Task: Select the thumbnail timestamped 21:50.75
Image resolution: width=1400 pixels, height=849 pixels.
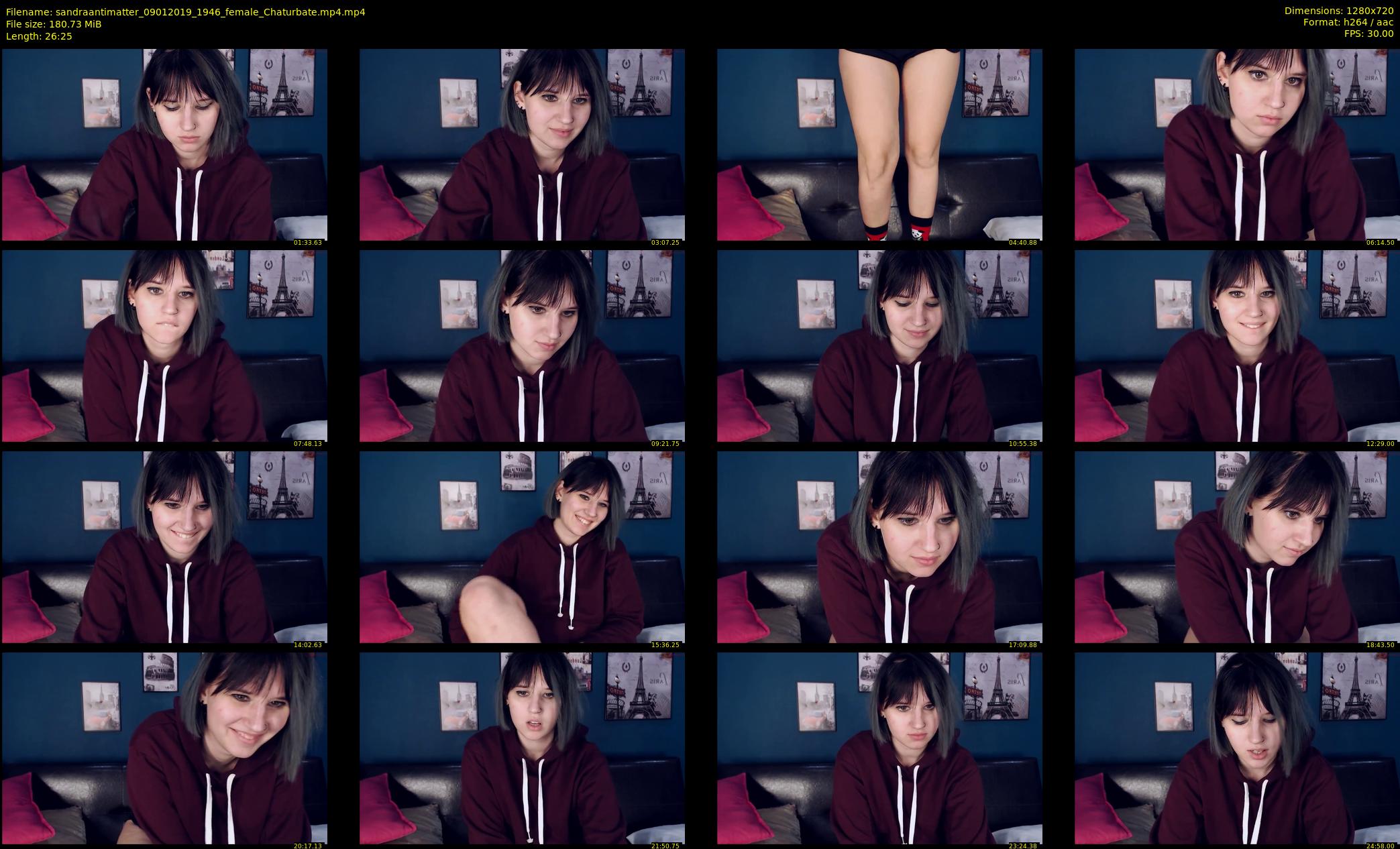Action: coord(522,748)
